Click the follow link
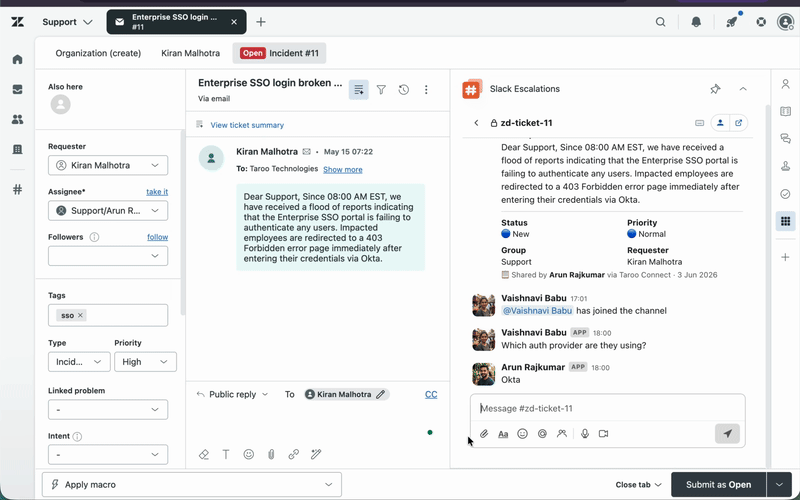The height and width of the screenshot is (500, 800). pos(158,237)
